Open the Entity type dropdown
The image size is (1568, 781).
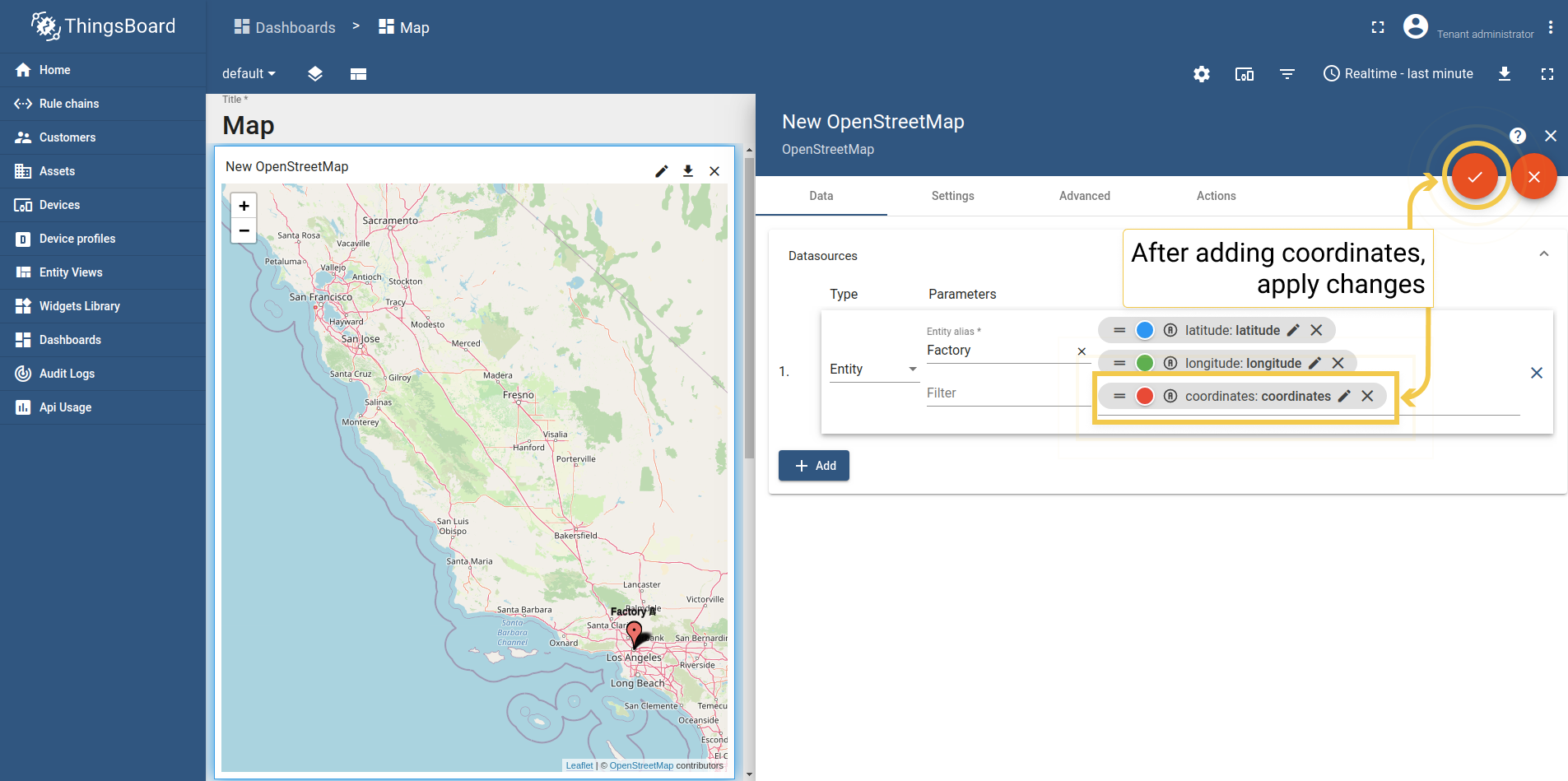click(x=874, y=370)
